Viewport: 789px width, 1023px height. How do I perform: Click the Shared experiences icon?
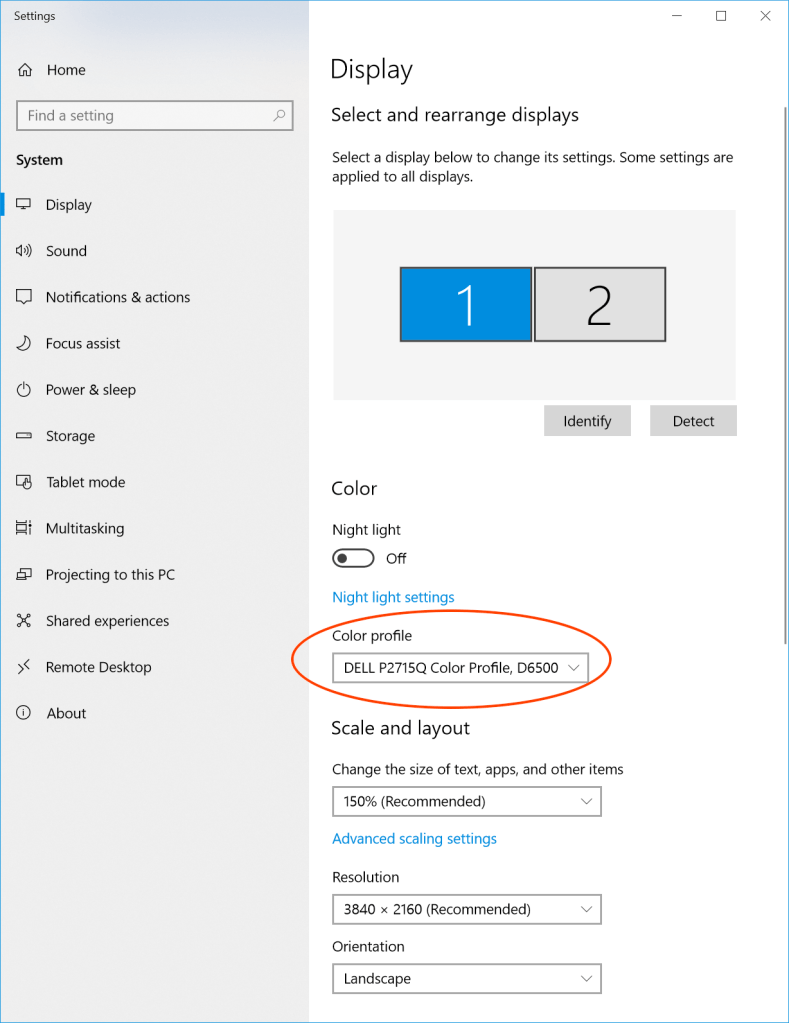coord(24,621)
